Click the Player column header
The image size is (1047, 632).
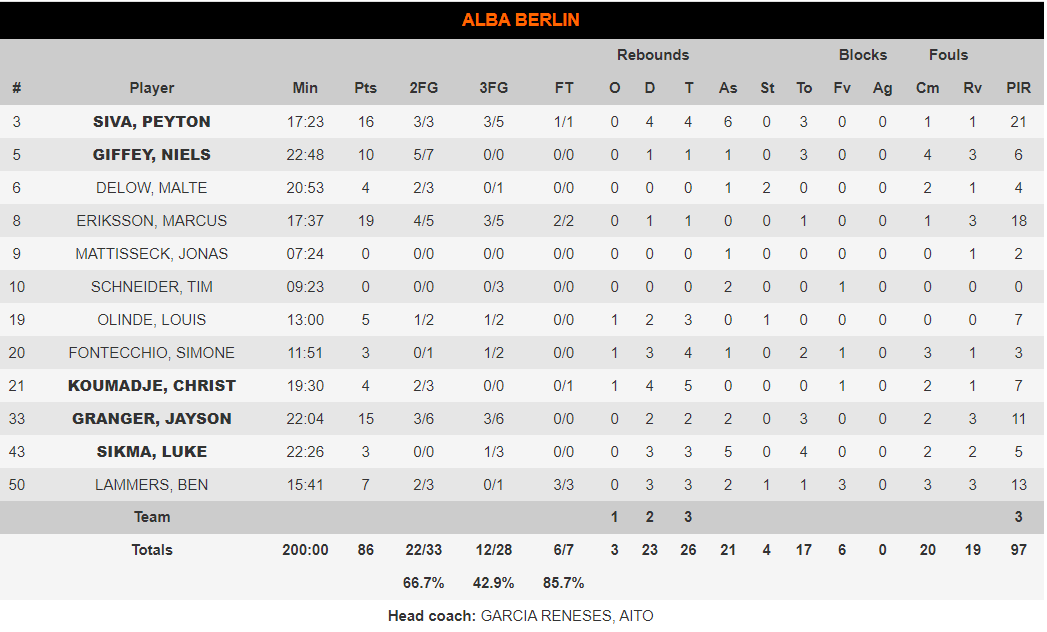[152, 88]
